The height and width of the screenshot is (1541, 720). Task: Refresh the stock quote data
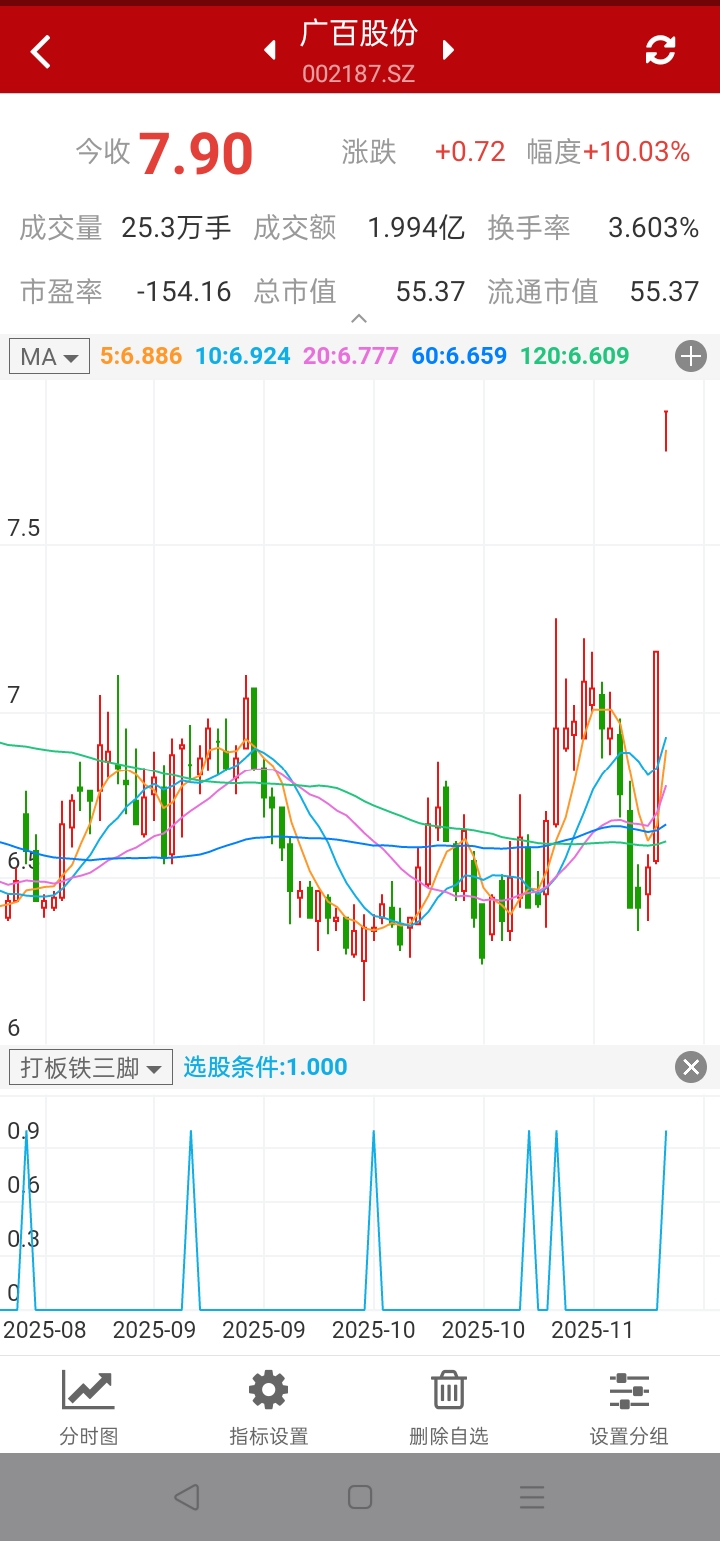660,50
